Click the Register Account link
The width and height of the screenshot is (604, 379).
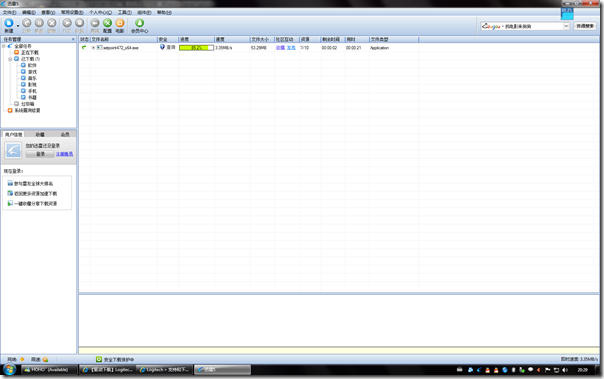pyautogui.click(x=64, y=154)
